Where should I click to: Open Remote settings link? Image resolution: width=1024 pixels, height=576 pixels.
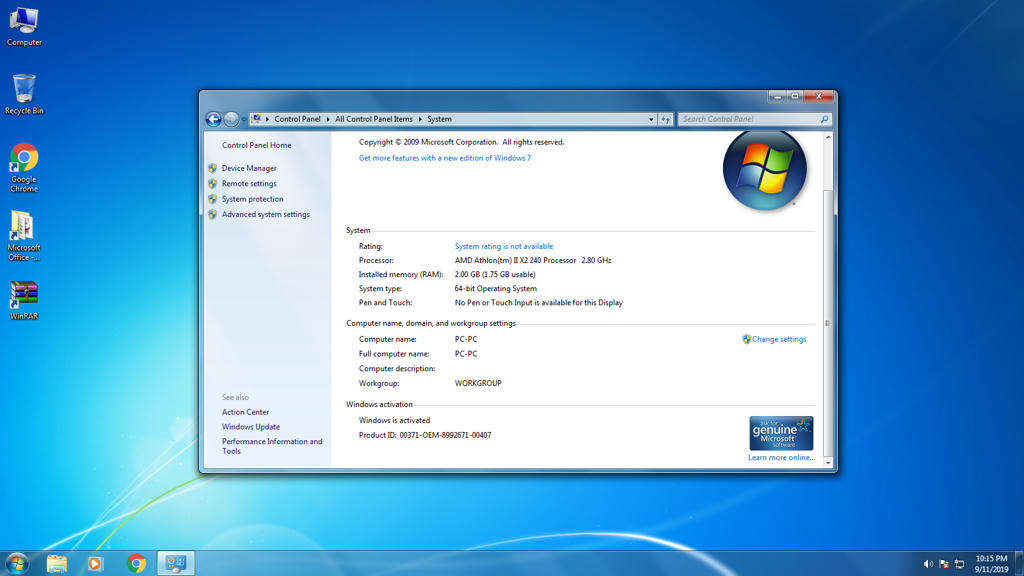[249, 184]
